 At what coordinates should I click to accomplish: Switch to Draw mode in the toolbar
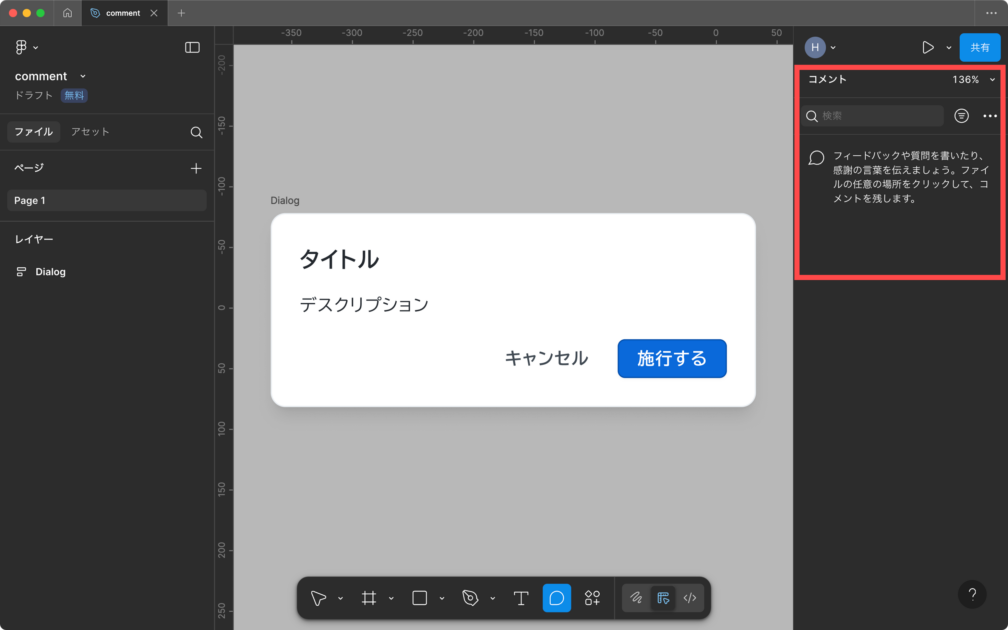pos(635,598)
